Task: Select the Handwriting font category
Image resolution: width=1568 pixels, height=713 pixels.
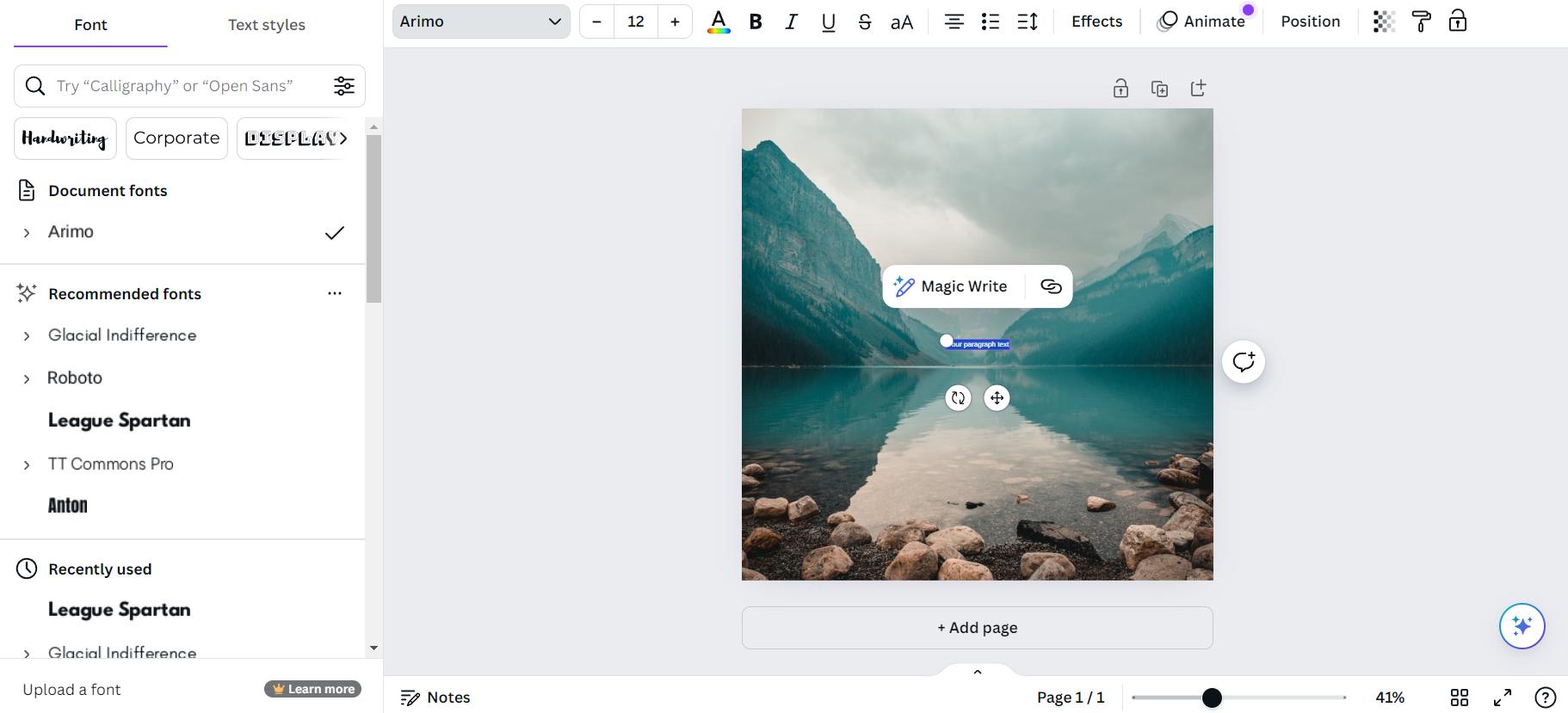Action: tap(65, 138)
